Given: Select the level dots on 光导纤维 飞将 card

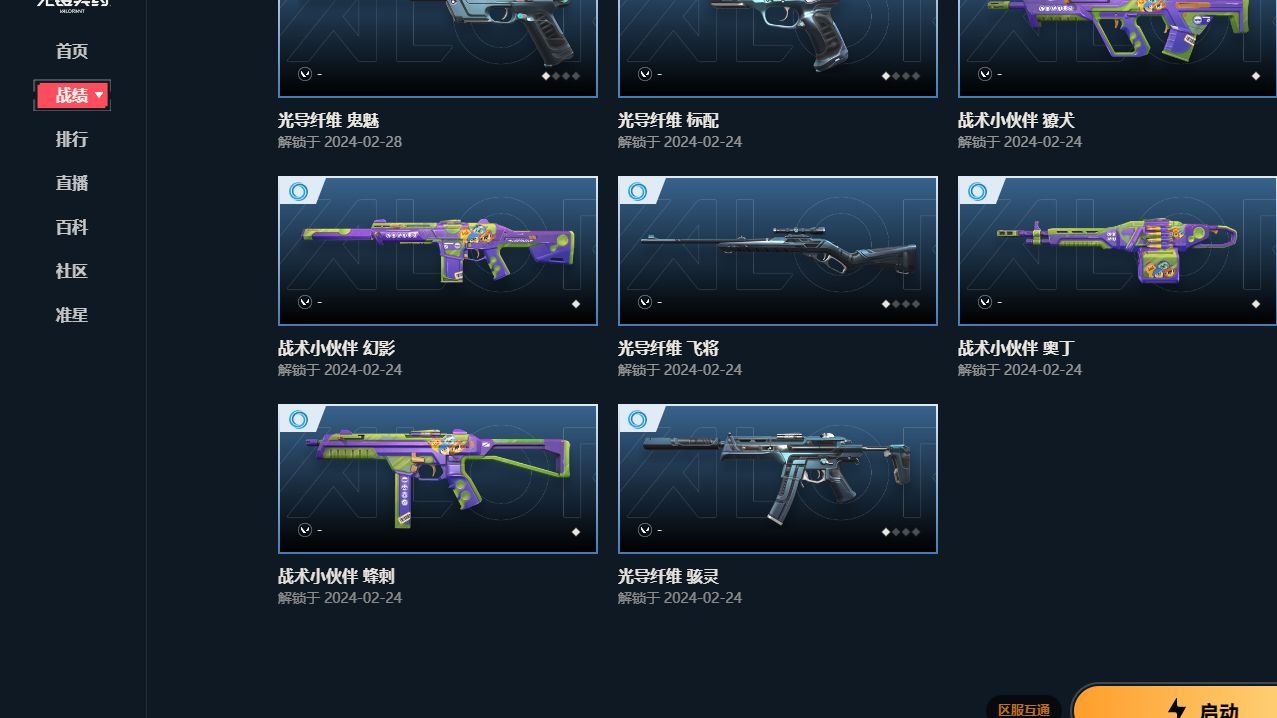Looking at the screenshot, I should [x=900, y=304].
